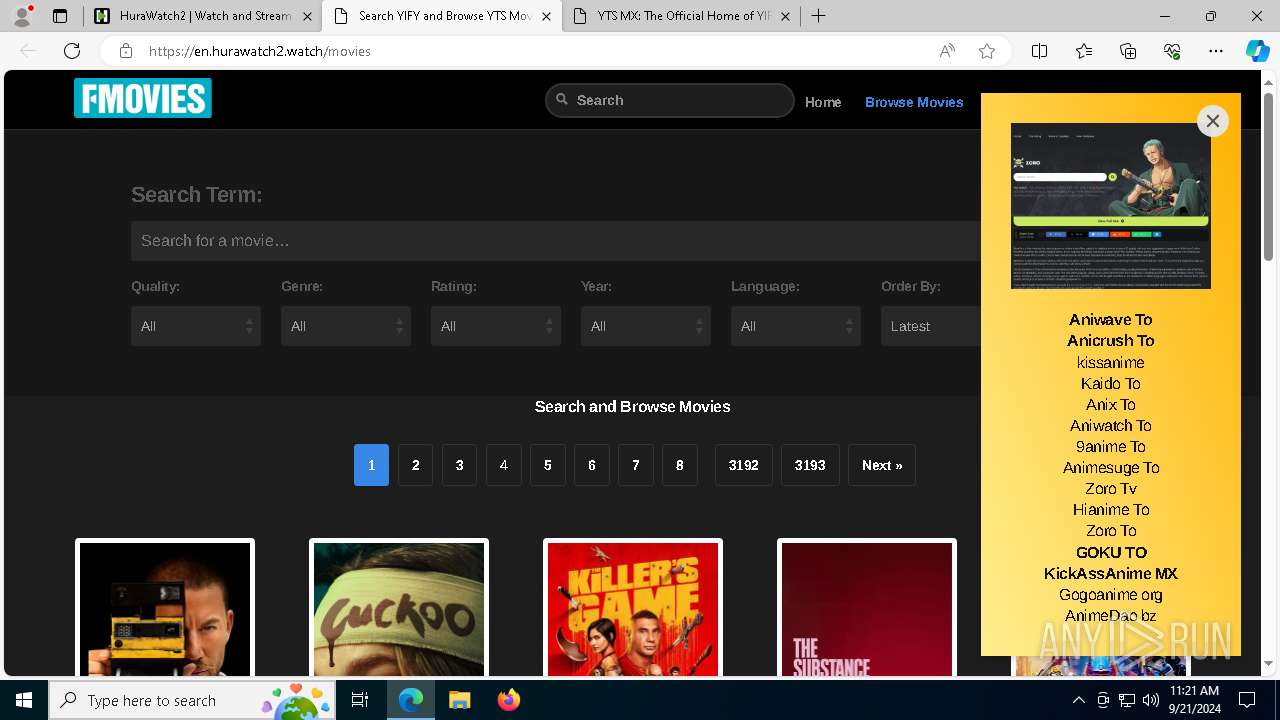This screenshot has height=720, width=1280.
Task: Click the kissanime ad link
Action: [x=1110, y=362]
